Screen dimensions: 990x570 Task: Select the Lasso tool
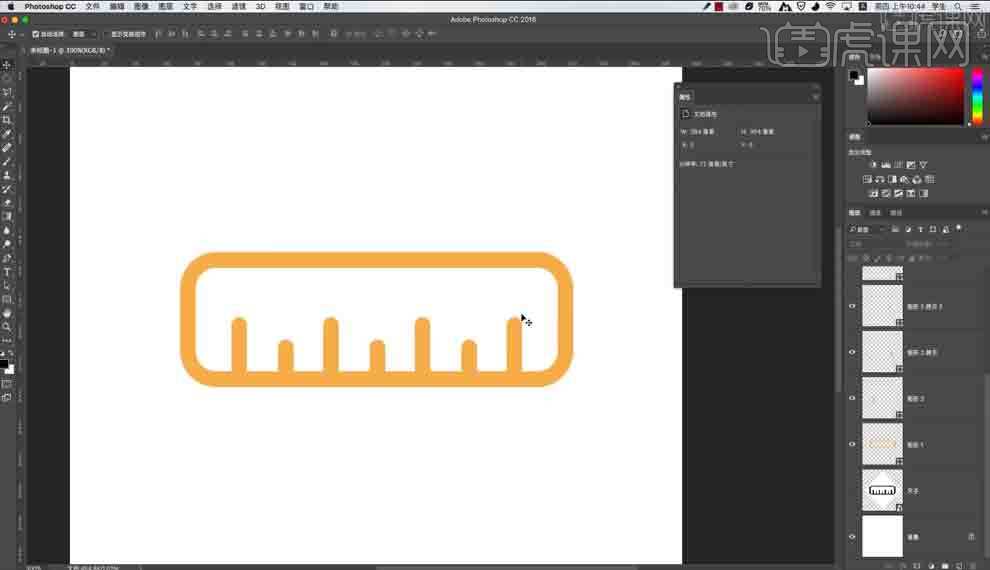tap(7, 92)
